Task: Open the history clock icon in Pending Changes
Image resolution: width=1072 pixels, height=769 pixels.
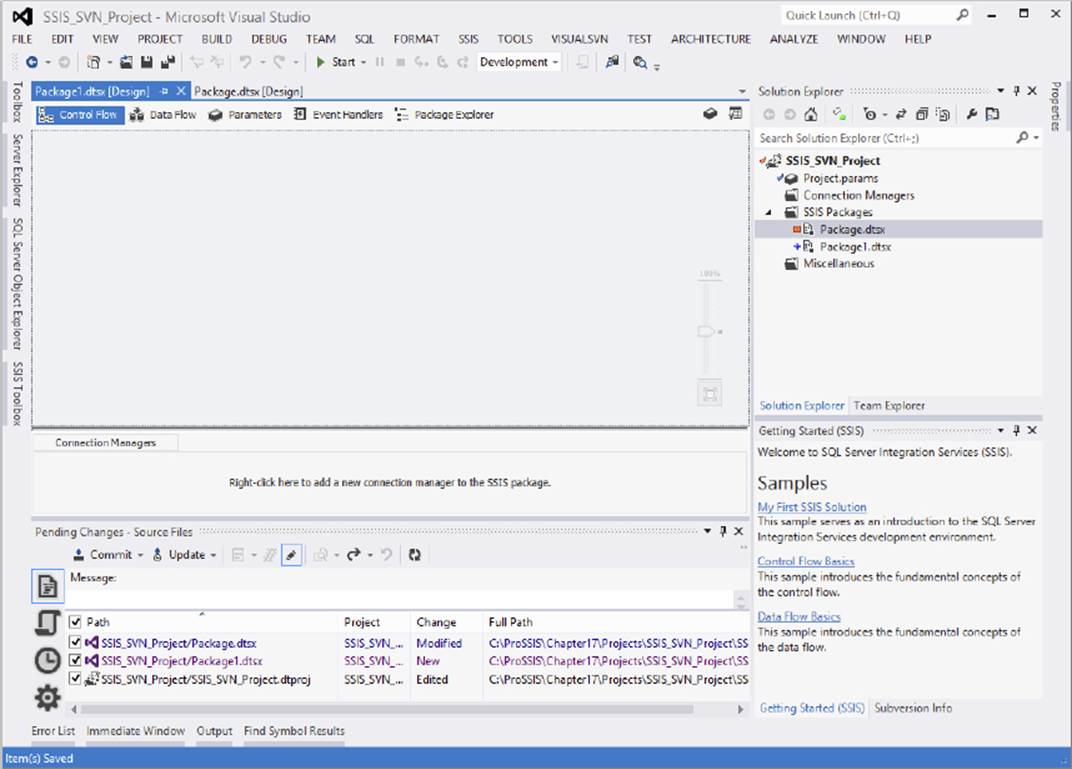Action: 47,660
